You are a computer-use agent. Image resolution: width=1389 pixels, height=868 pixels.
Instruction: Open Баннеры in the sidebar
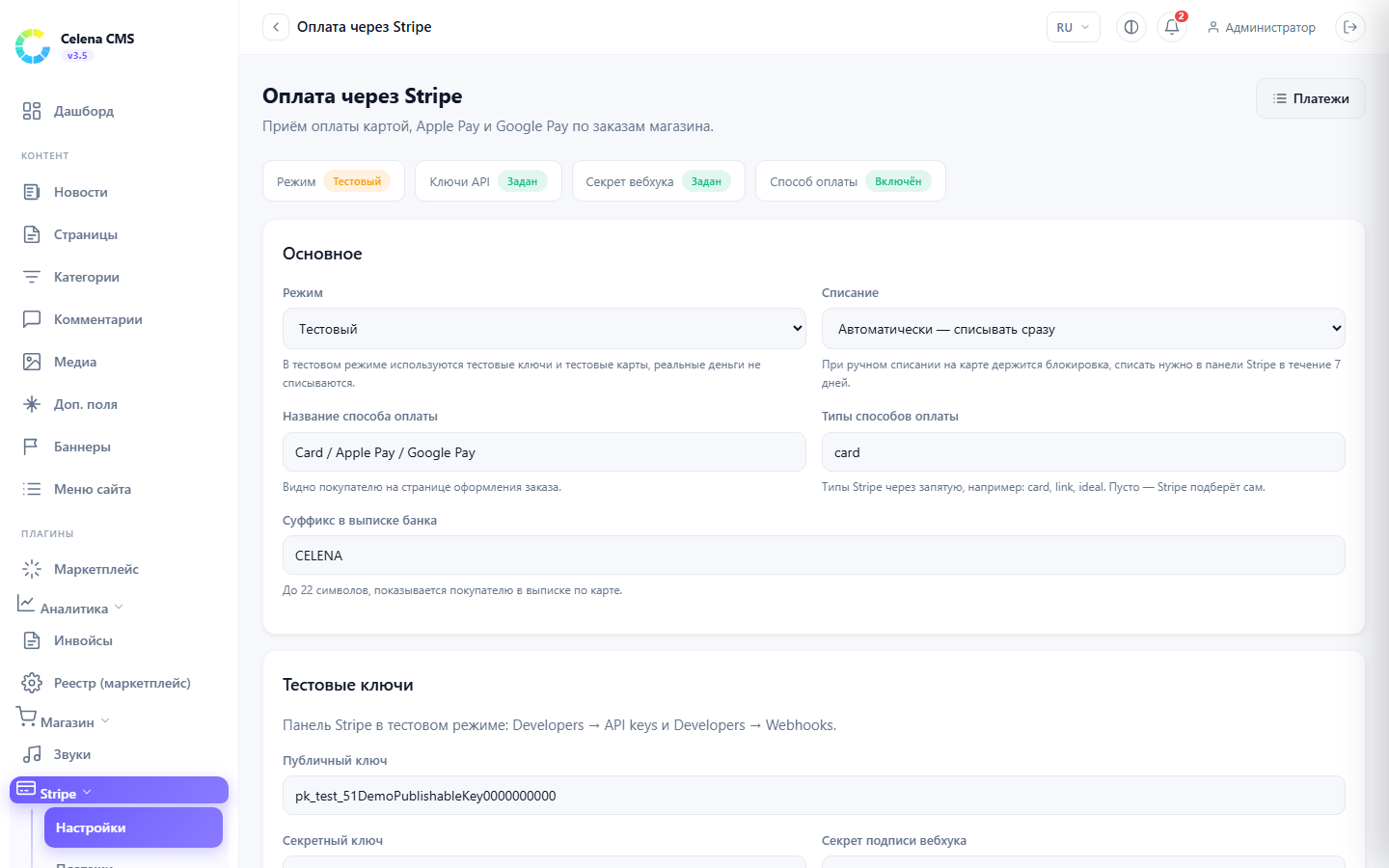pyautogui.click(x=120, y=447)
